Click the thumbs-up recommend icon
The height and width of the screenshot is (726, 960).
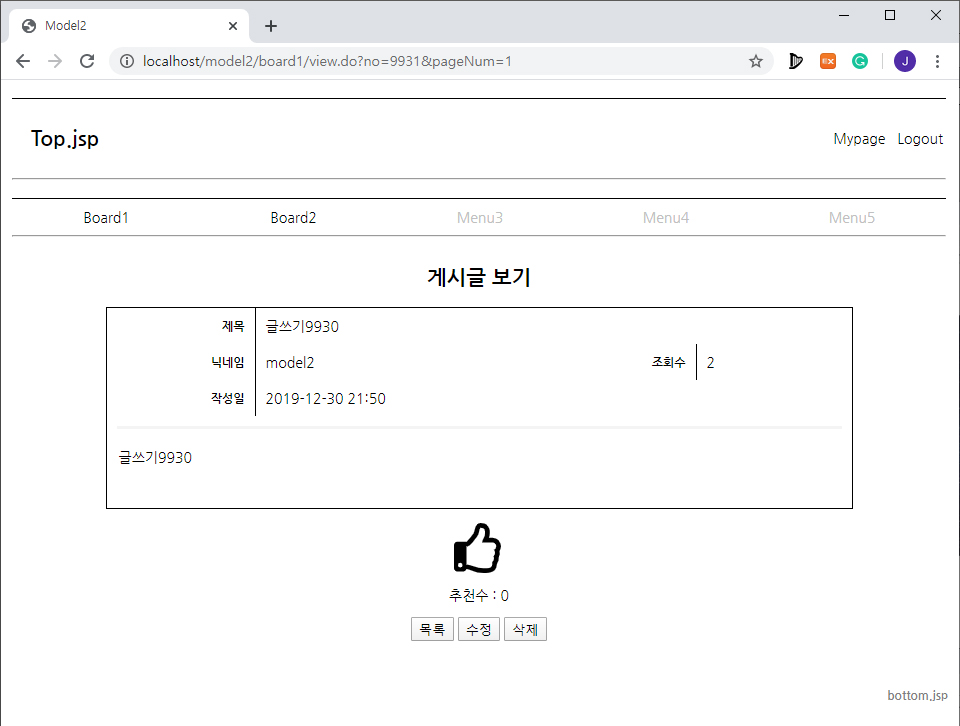pyautogui.click(x=477, y=547)
